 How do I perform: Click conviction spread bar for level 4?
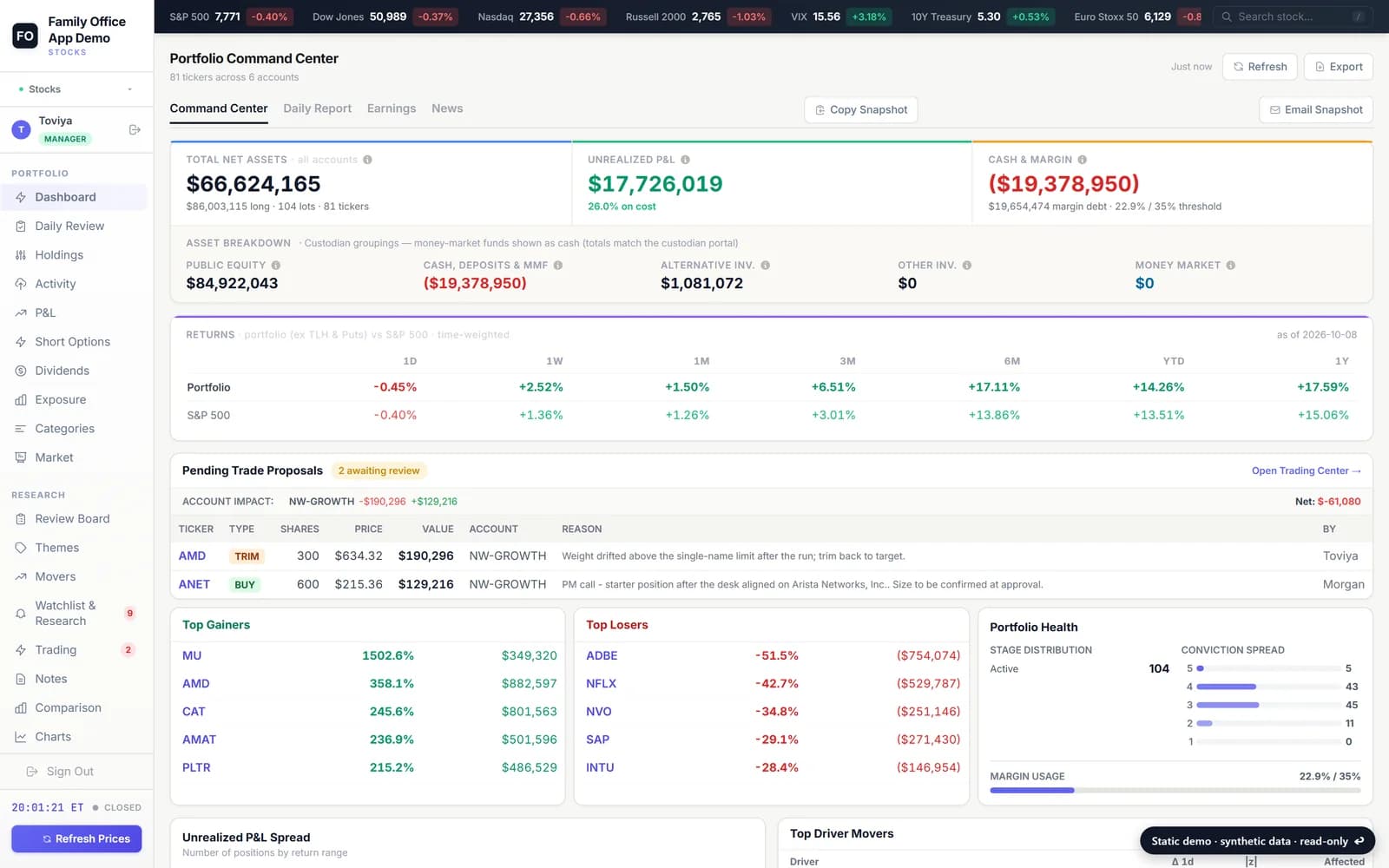(x=1267, y=687)
